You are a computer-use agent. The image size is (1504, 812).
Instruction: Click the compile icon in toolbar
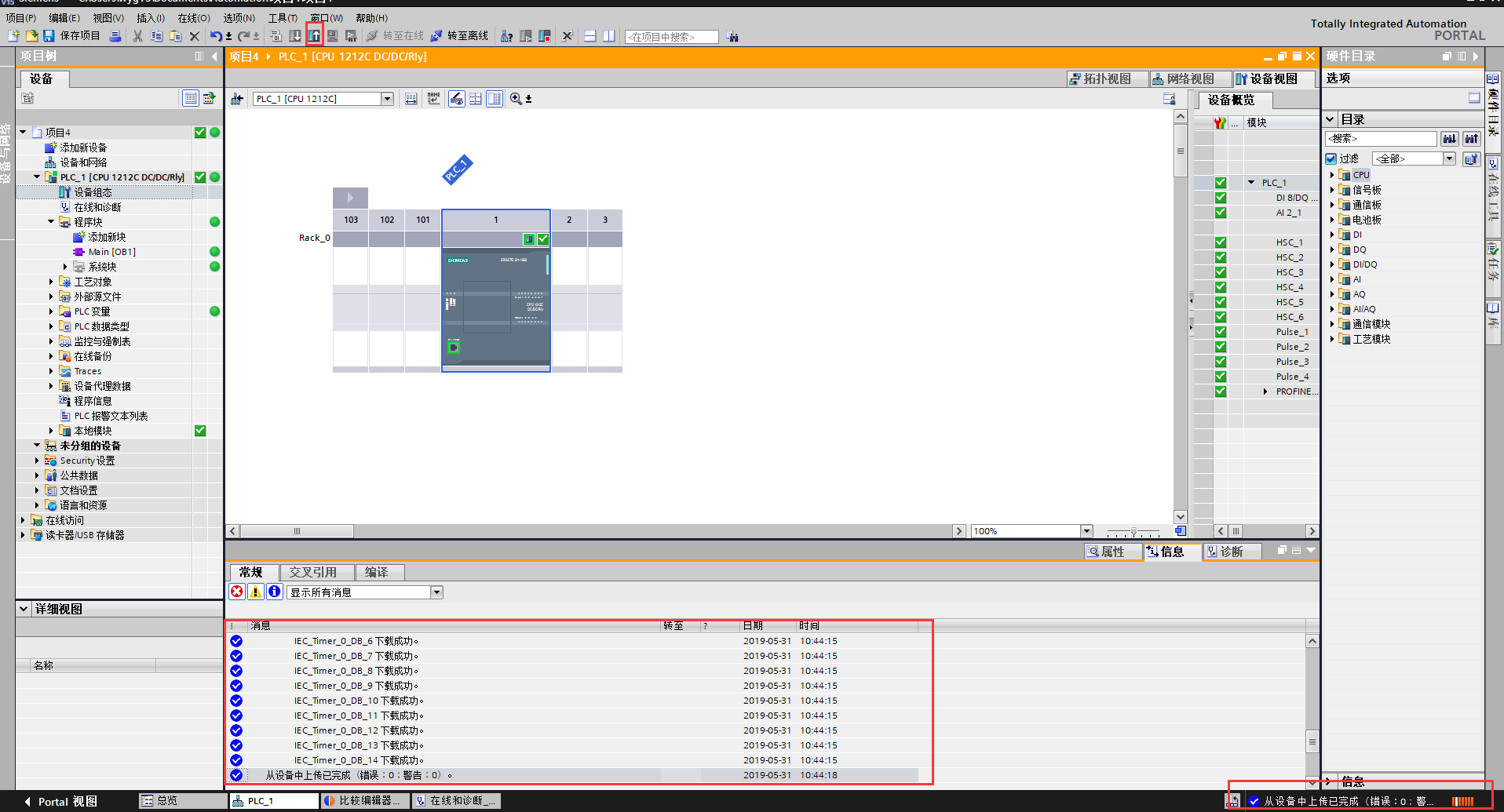coord(276,36)
